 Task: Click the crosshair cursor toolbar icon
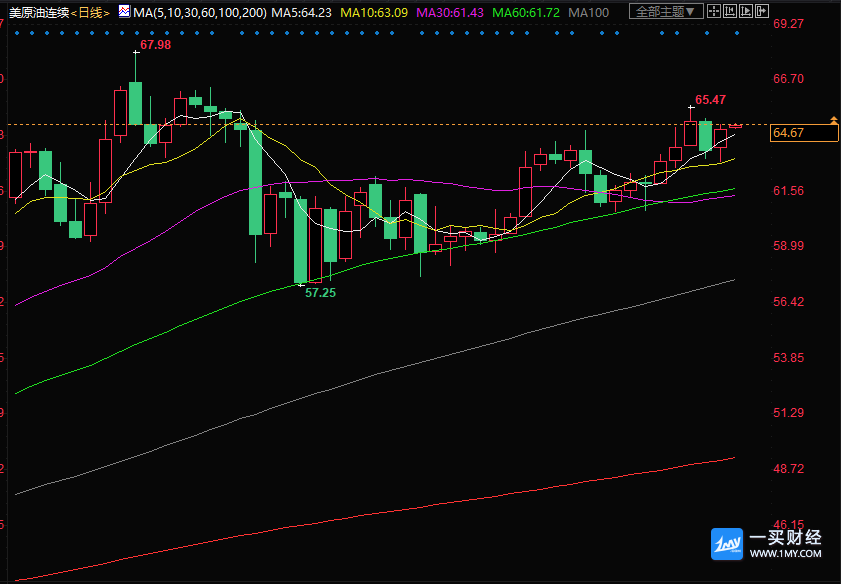pos(713,11)
